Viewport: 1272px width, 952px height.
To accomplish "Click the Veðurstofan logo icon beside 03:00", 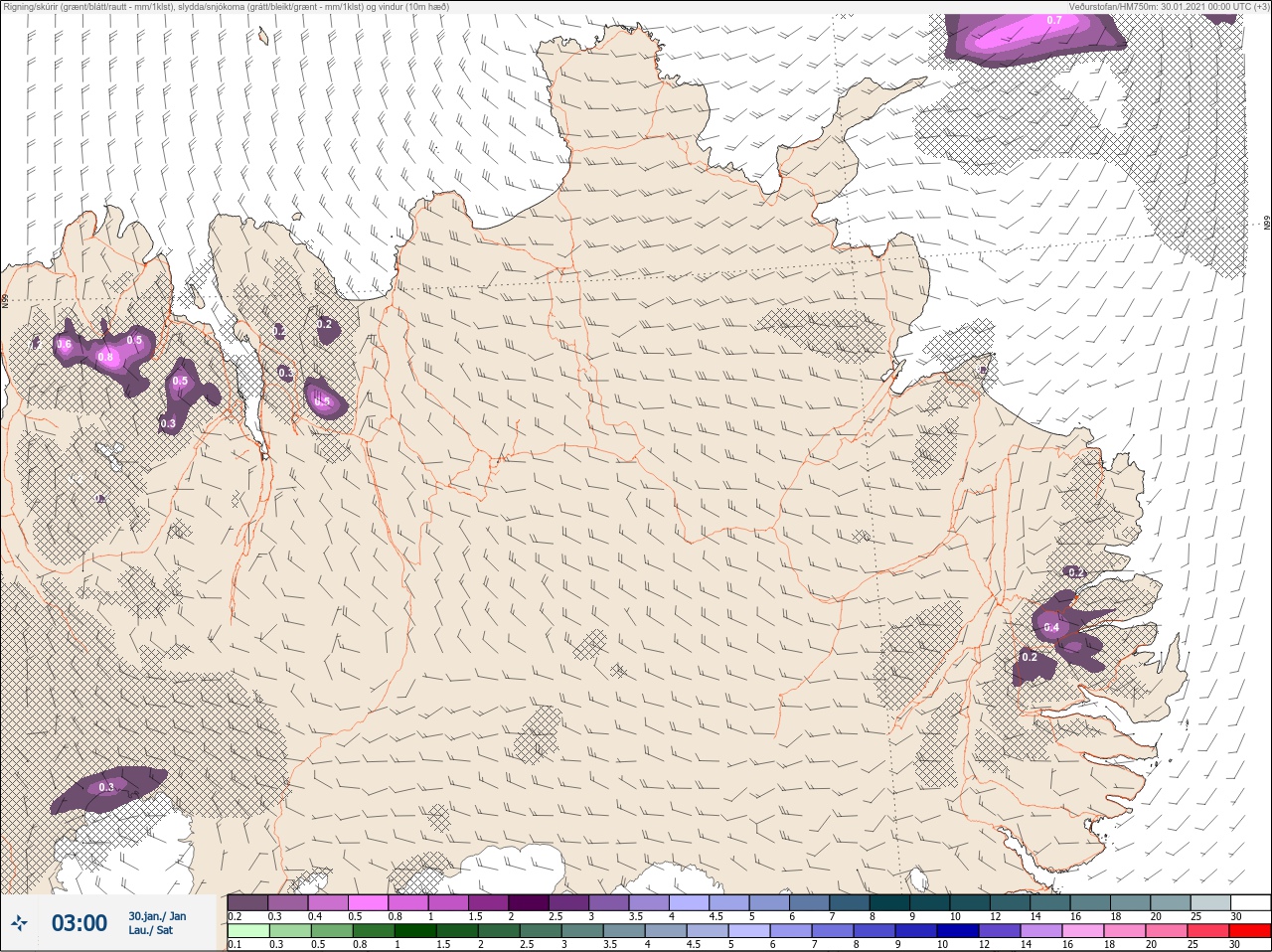I will pos(19,923).
